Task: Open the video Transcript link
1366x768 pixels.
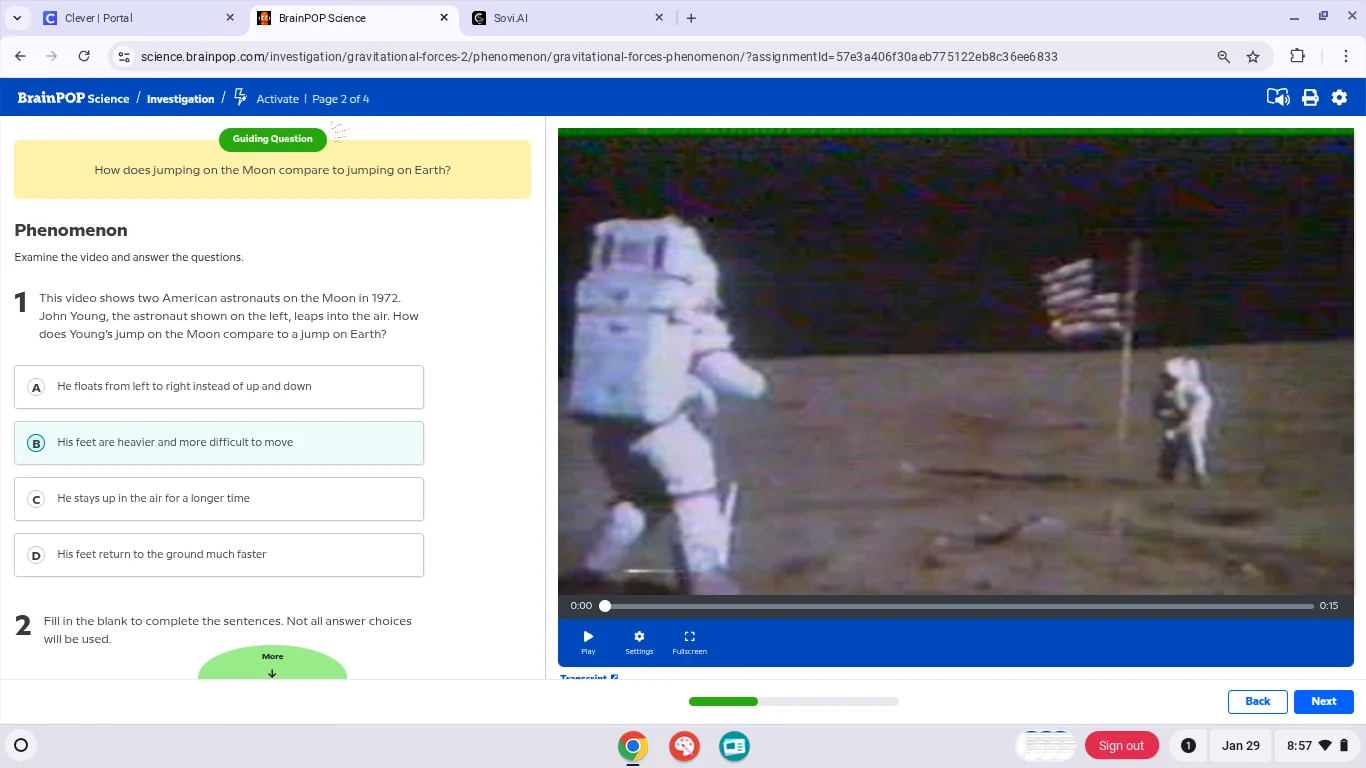Action: (x=583, y=678)
